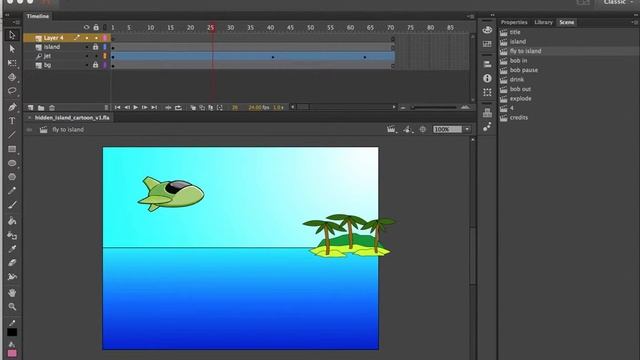Open the pink fill color swatch
The image size is (640, 360).
click(x=12, y=353)
